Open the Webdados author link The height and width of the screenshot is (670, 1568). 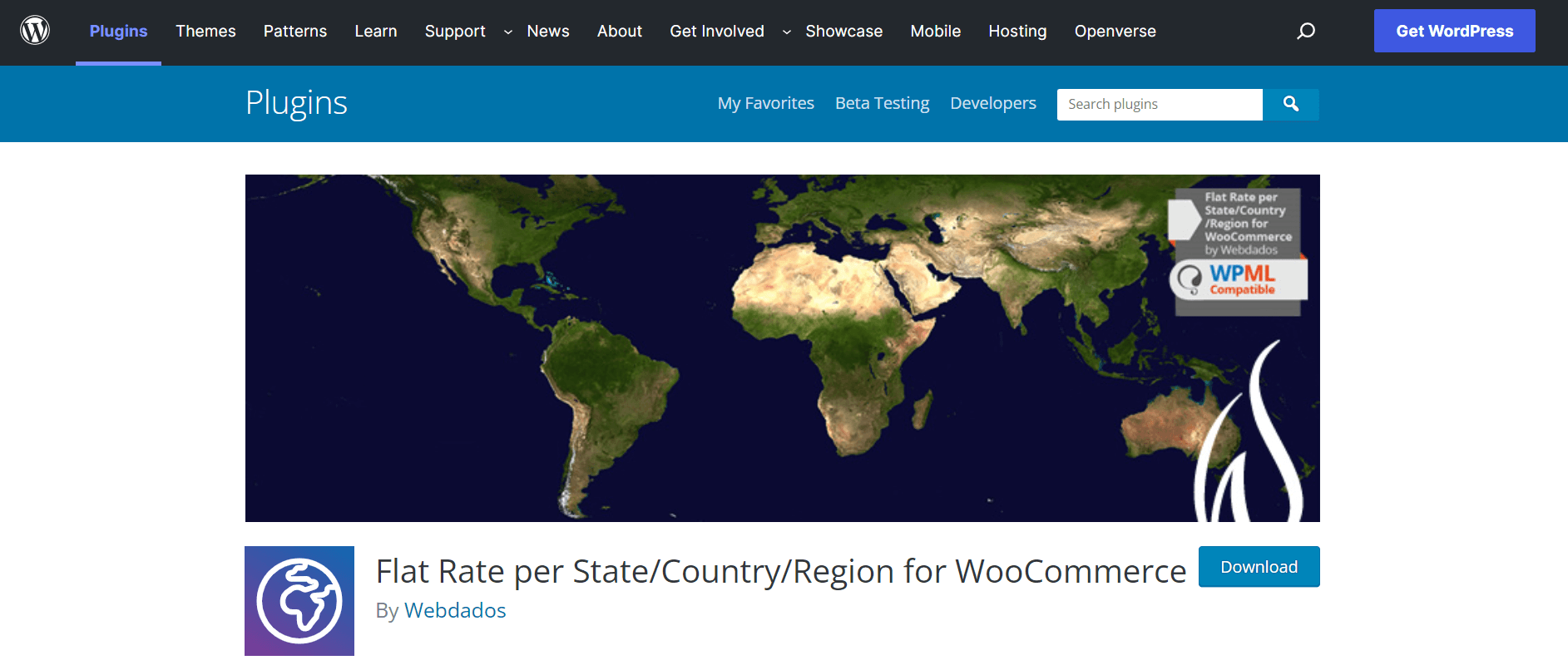455,610
